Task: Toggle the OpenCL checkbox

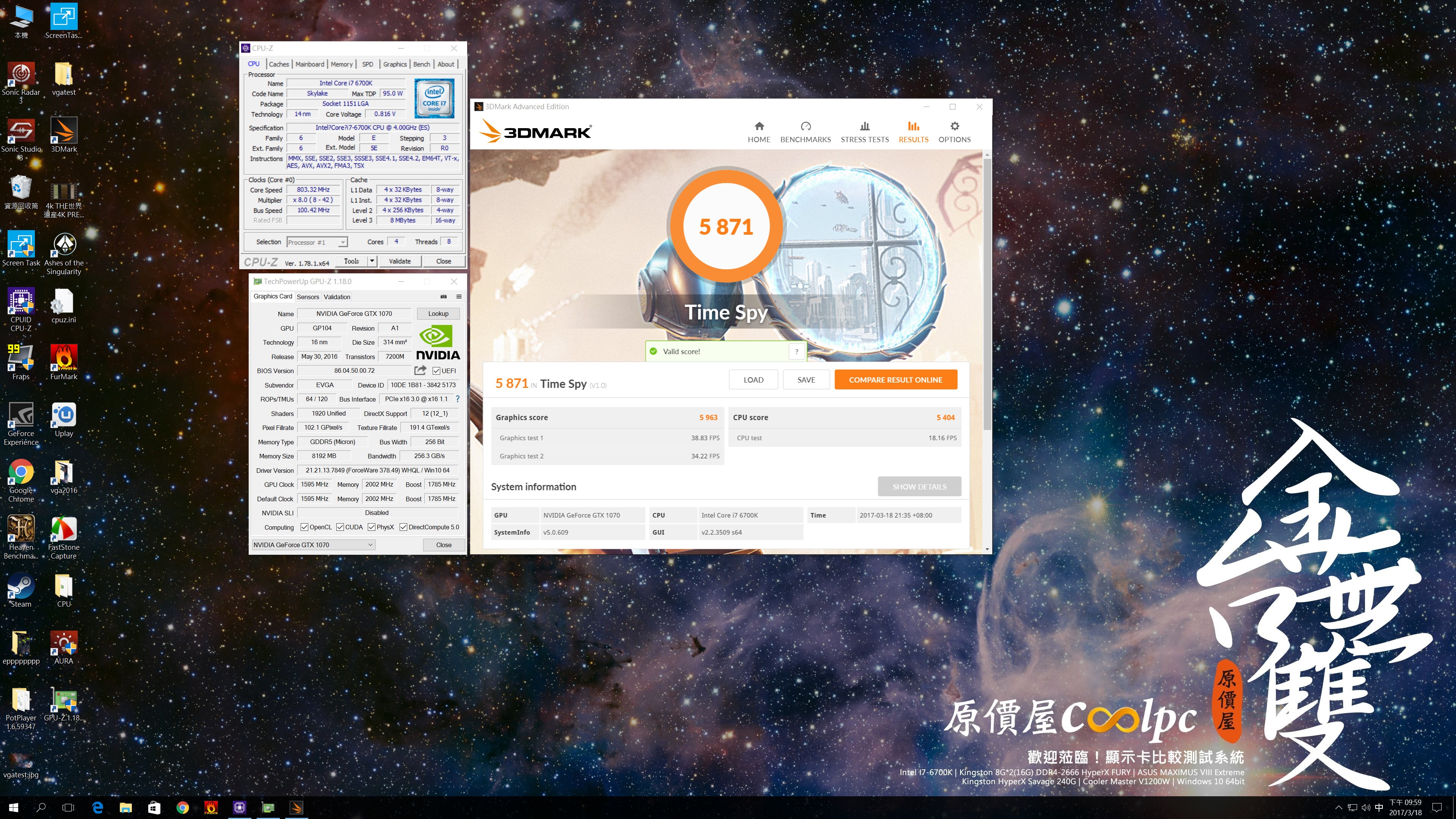Action: coord(304,527)
